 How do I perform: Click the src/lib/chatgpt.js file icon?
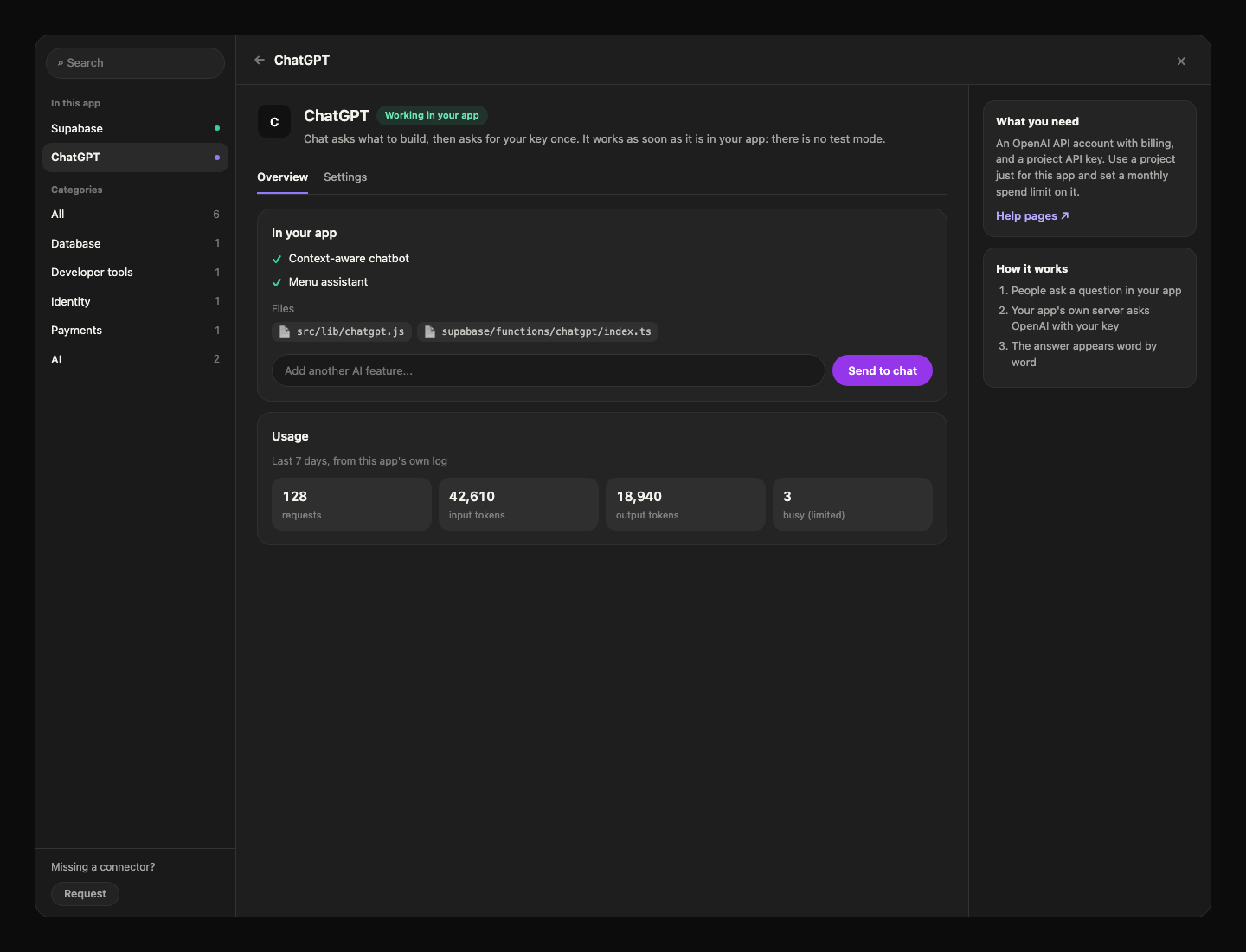coord(285,331)
